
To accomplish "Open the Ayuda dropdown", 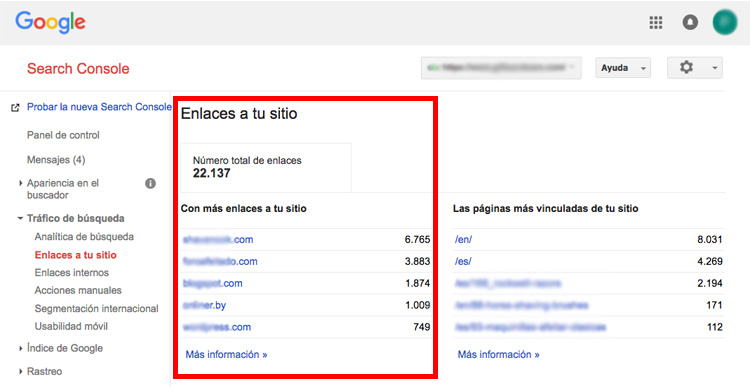I will (623, 68).
